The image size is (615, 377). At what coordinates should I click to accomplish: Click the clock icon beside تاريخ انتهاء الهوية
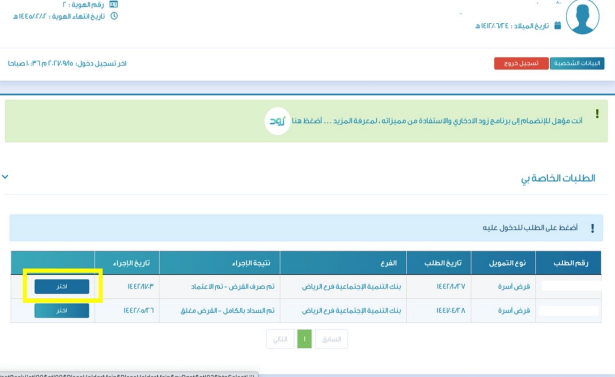(114, 16)
